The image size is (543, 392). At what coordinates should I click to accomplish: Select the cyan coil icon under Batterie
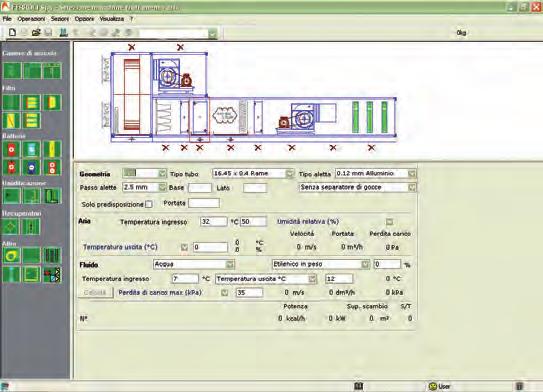32,149
